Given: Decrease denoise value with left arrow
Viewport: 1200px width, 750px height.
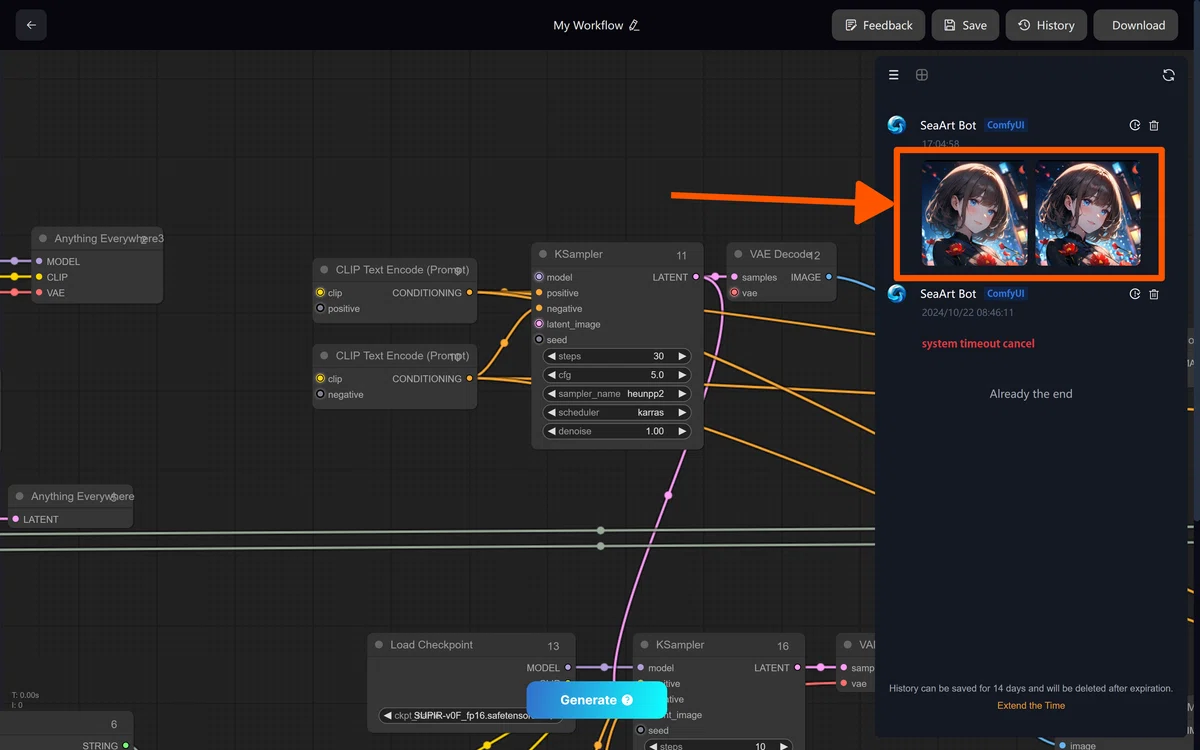Looking at the screenshot, I should [551, 431].
